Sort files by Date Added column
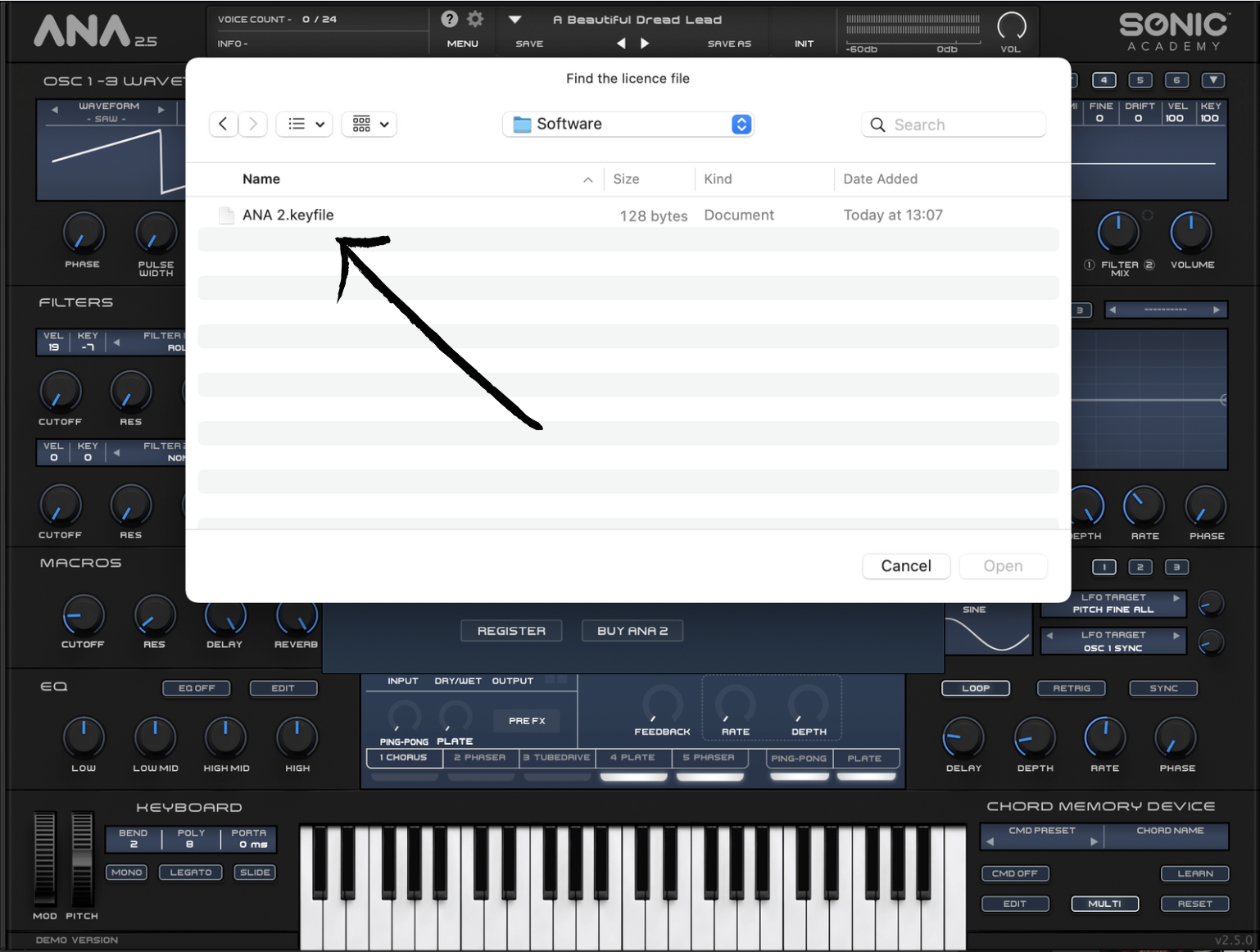 pyautogui.click(x=880, y=179)
